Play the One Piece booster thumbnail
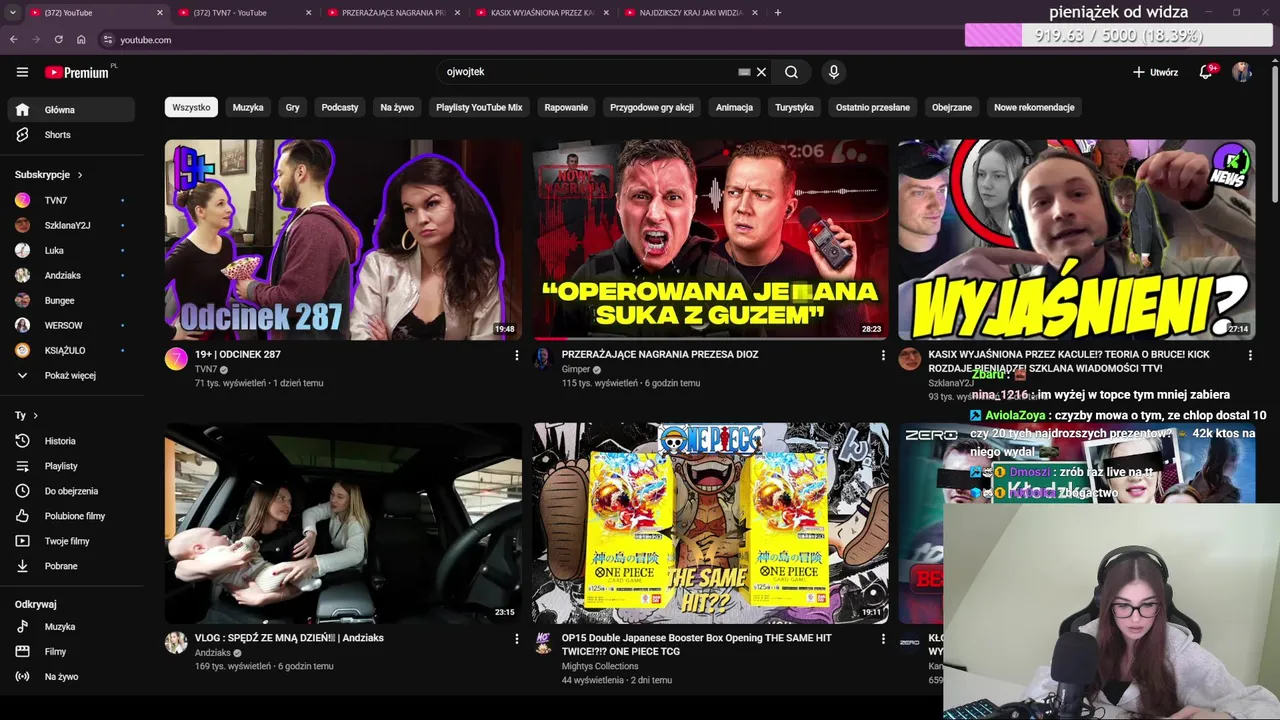 [x=710, y=523]
